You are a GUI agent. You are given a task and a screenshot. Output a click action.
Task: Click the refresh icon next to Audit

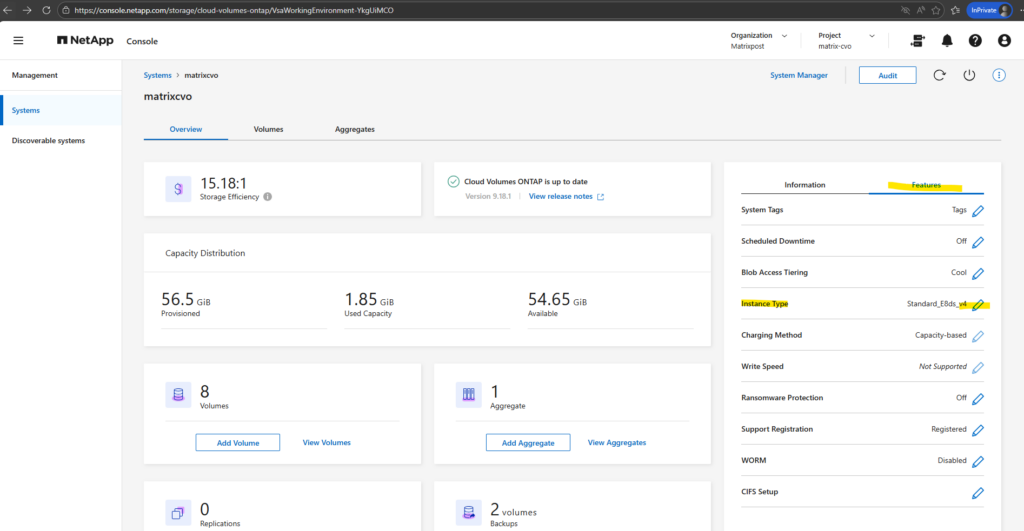click(x=938, y=76)
